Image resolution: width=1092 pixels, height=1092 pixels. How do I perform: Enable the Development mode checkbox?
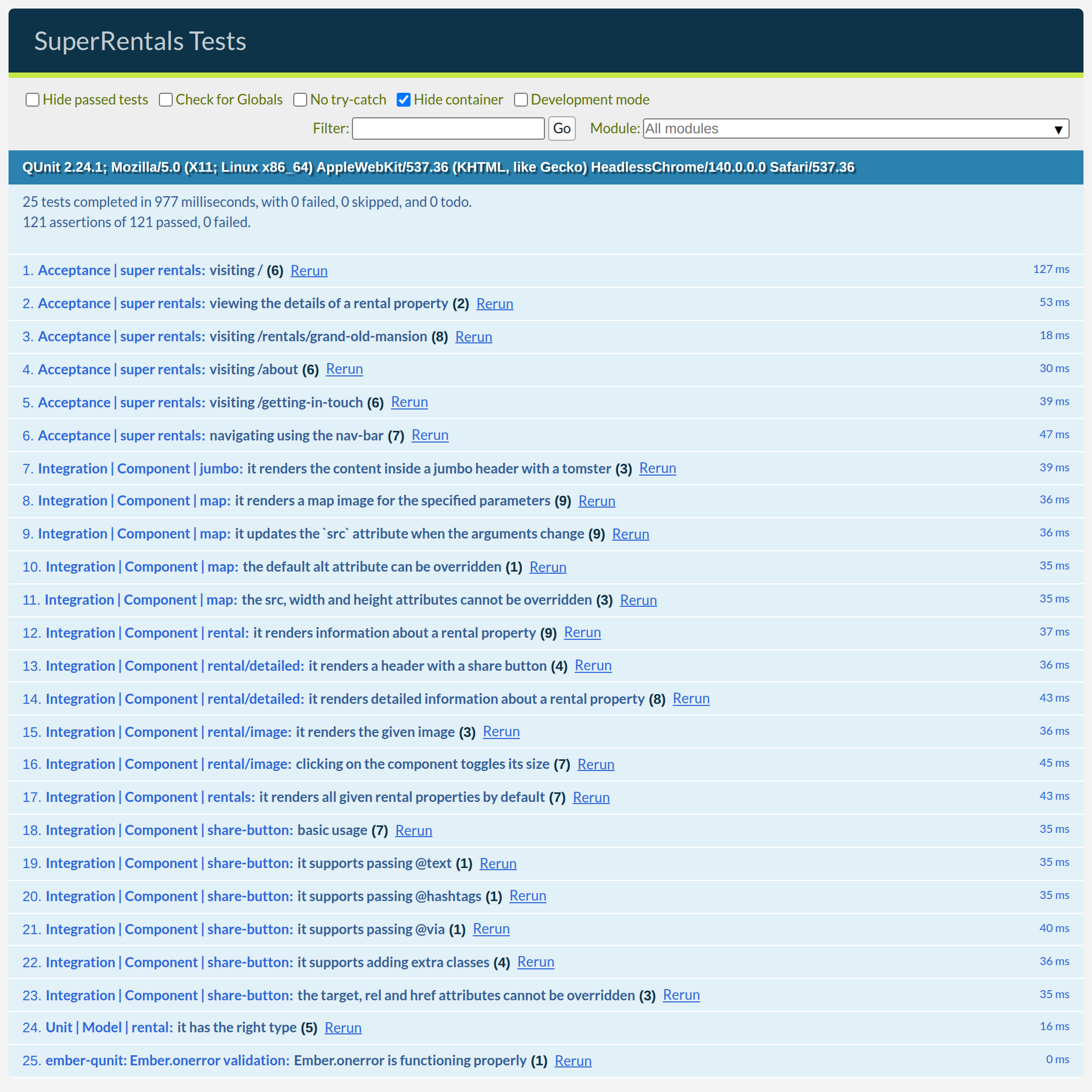[520, 100]
